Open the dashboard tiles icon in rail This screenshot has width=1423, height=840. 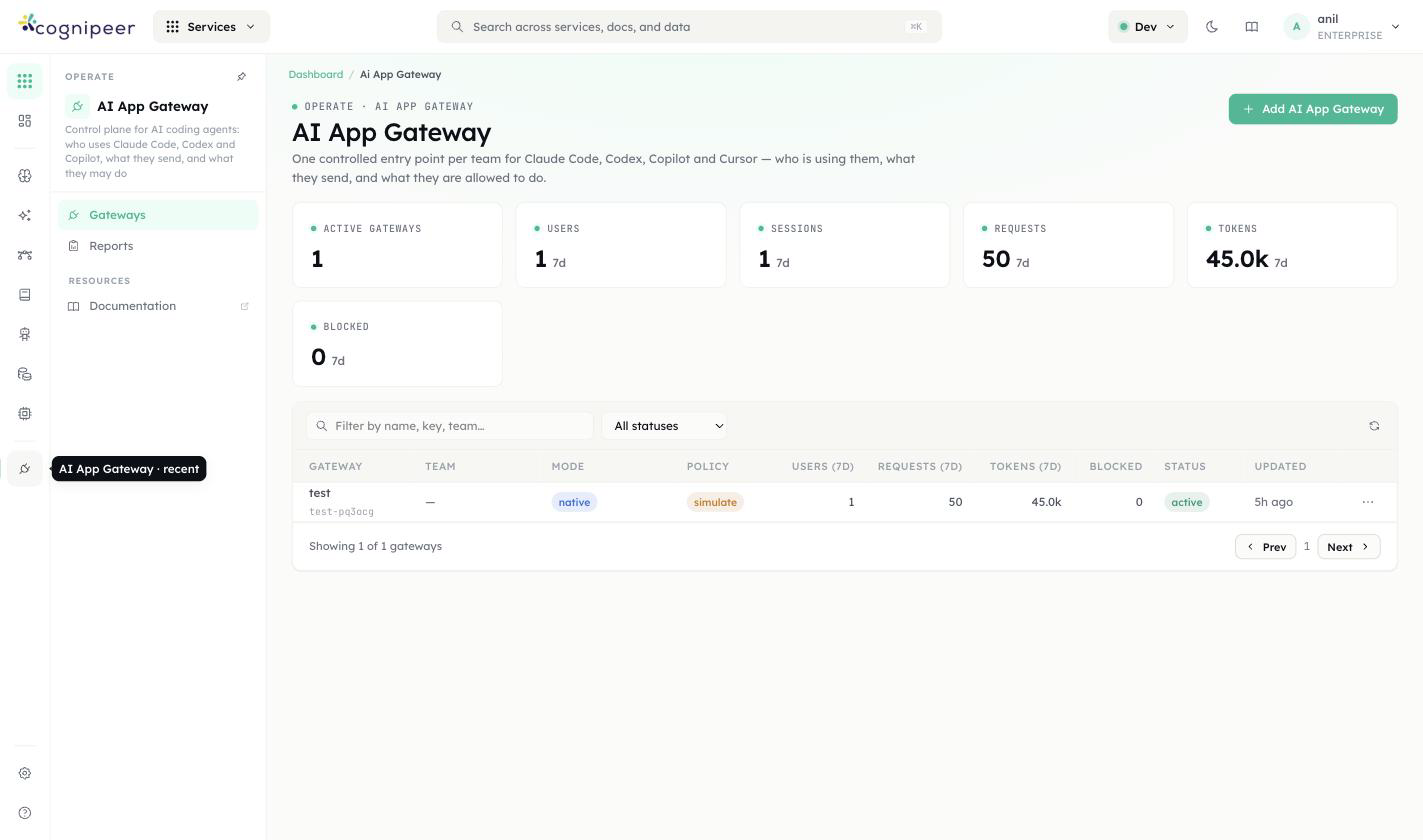[x=25, y=121]
